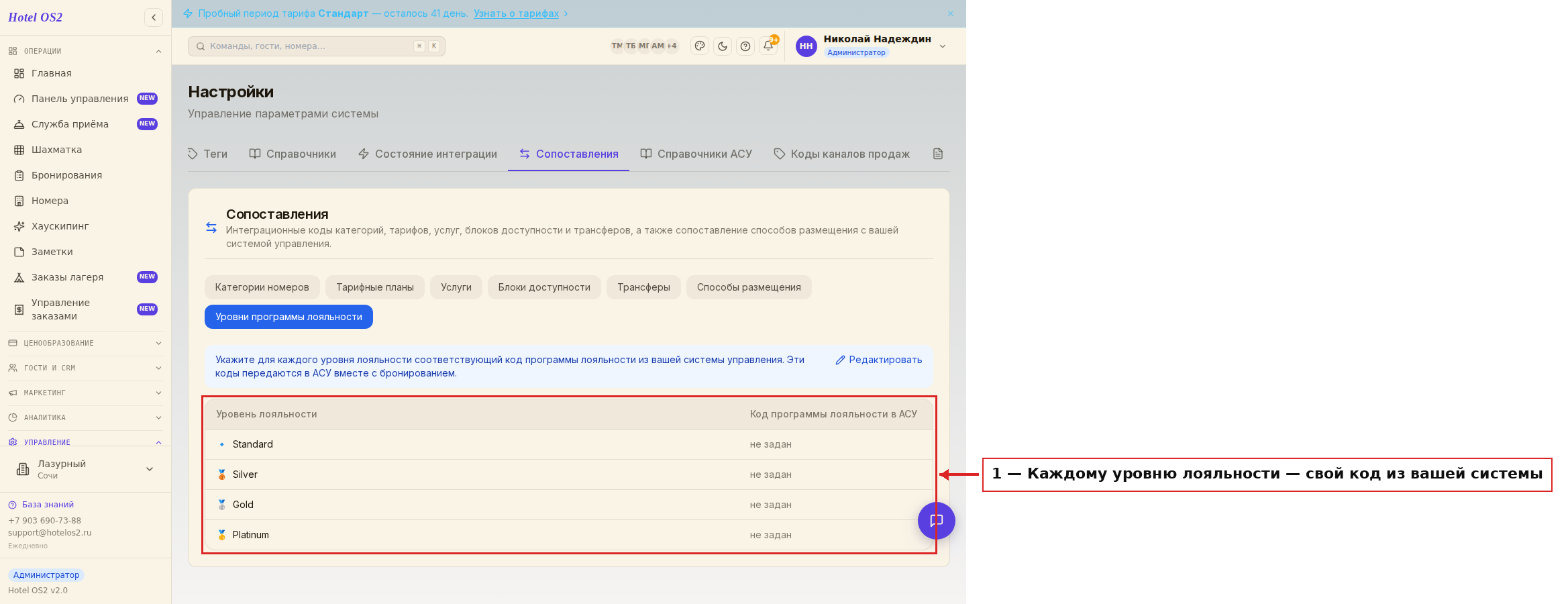Image resolution: width=1568 pixels, height=604 pixels.
Task: Expand the Ценообразование sidebar group
Action: point(85,343)
